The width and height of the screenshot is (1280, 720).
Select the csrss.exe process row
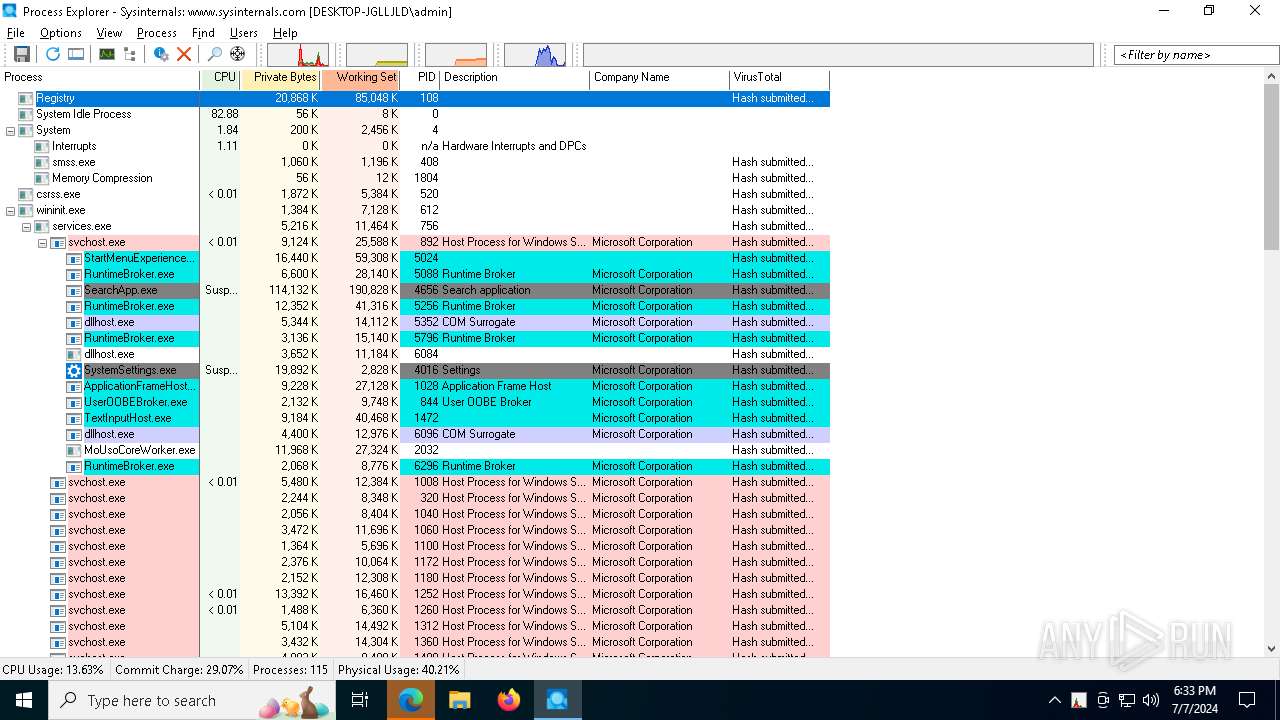tap(415, 194)
